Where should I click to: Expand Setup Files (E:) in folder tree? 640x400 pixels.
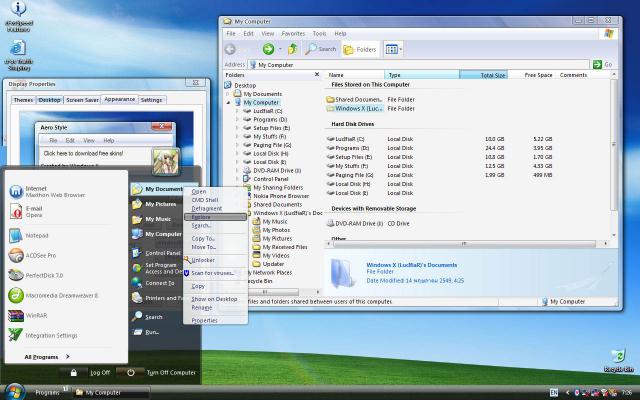pyautogui.click(x=237, y=128)
